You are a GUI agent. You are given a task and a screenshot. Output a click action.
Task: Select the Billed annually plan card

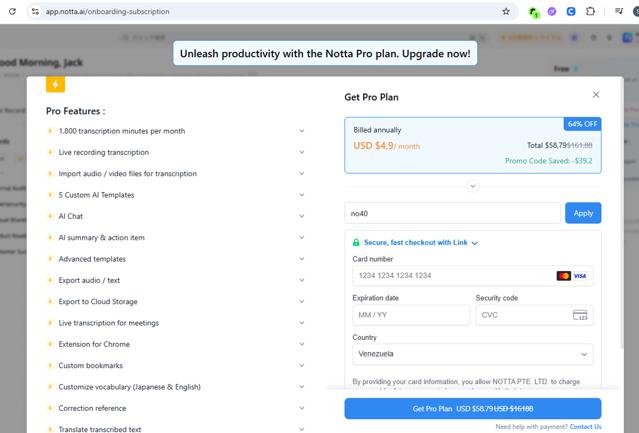[x=473, y=145]
